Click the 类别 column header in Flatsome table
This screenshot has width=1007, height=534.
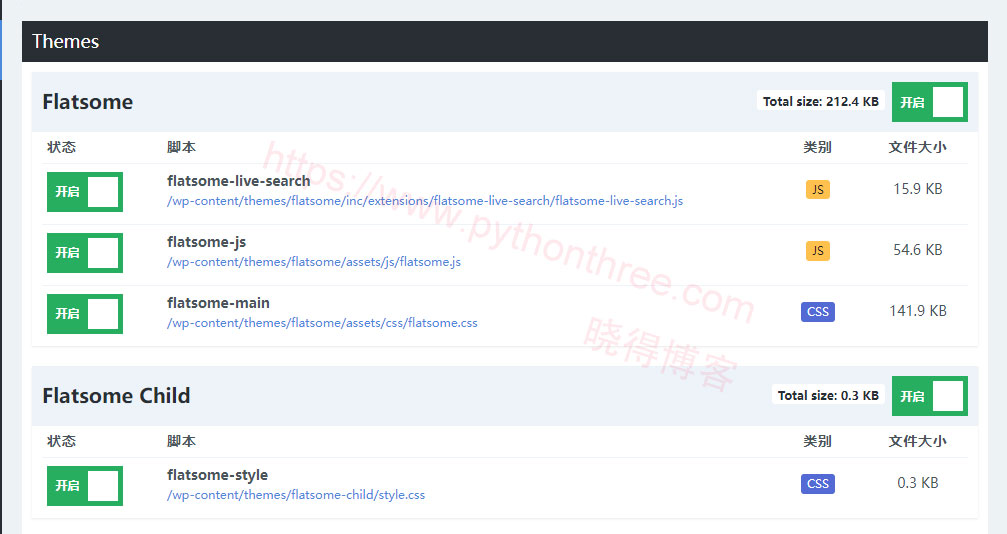pos(818,147)
